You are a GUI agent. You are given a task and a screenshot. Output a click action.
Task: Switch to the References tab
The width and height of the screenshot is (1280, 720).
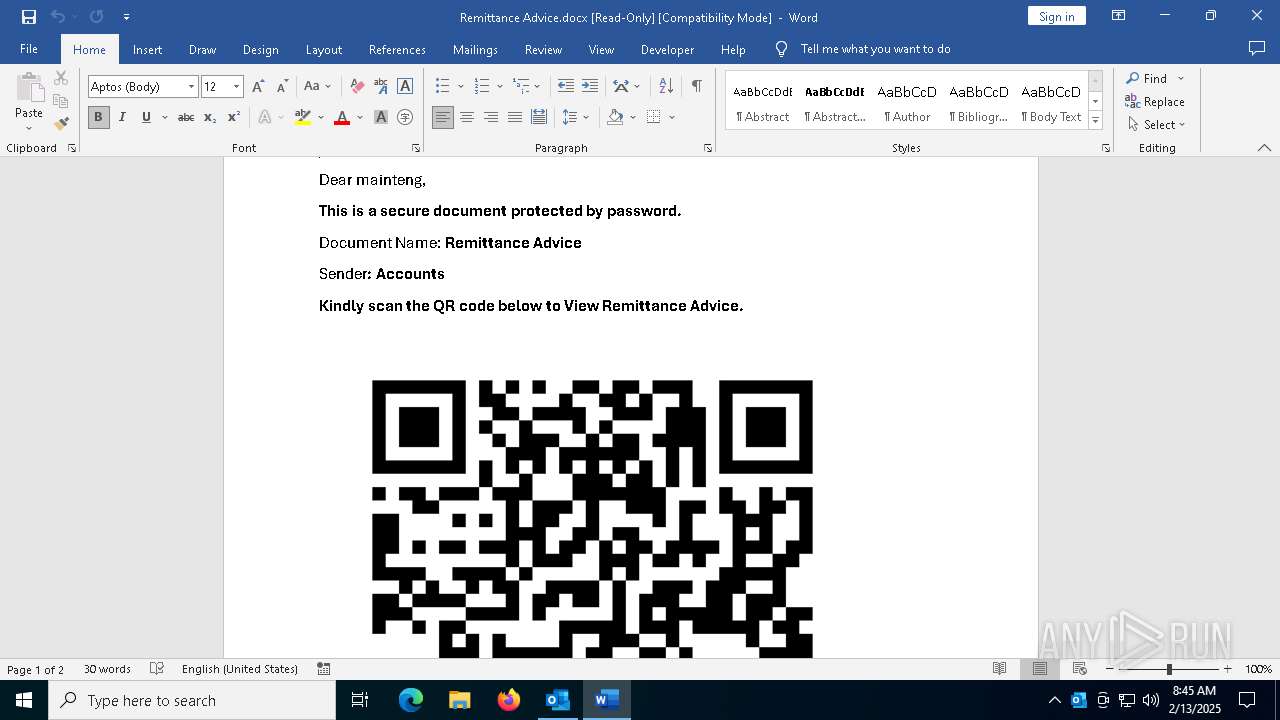pyautogui.click(x=397, y=49)
